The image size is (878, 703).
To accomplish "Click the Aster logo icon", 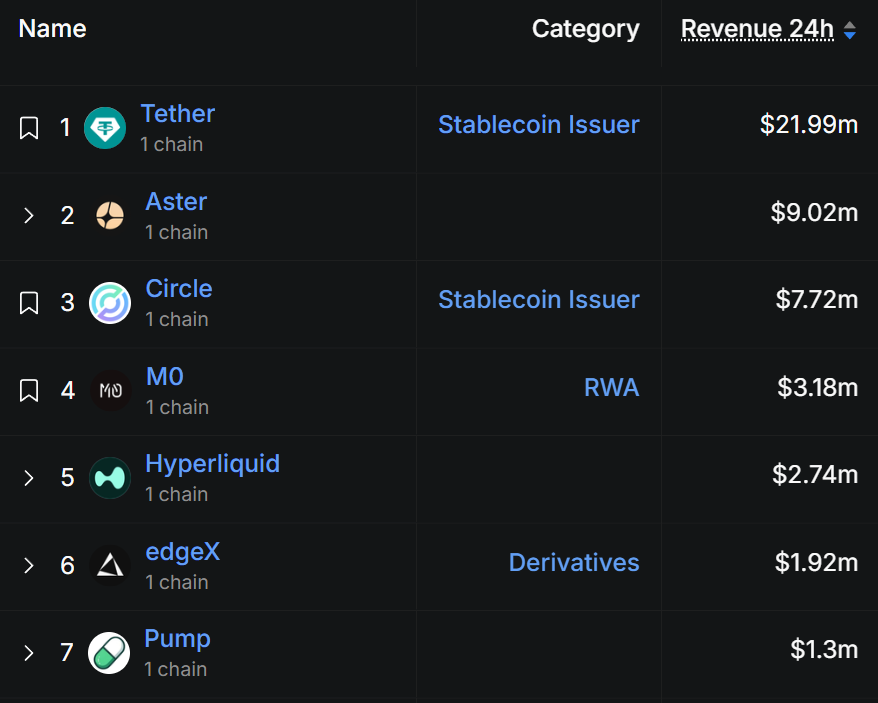I will [x=110, y=215].
